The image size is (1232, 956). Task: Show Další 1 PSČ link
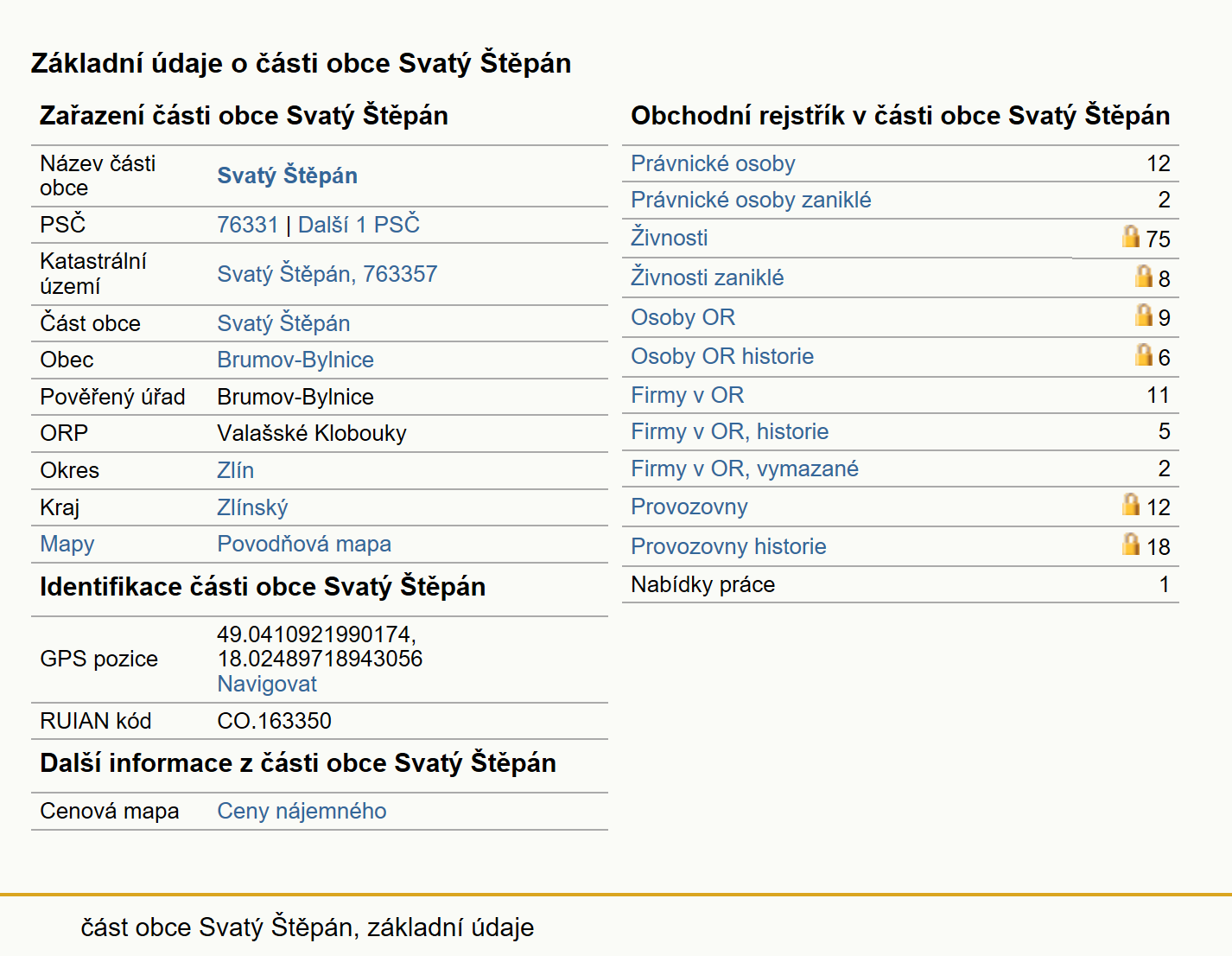point(359,225)
